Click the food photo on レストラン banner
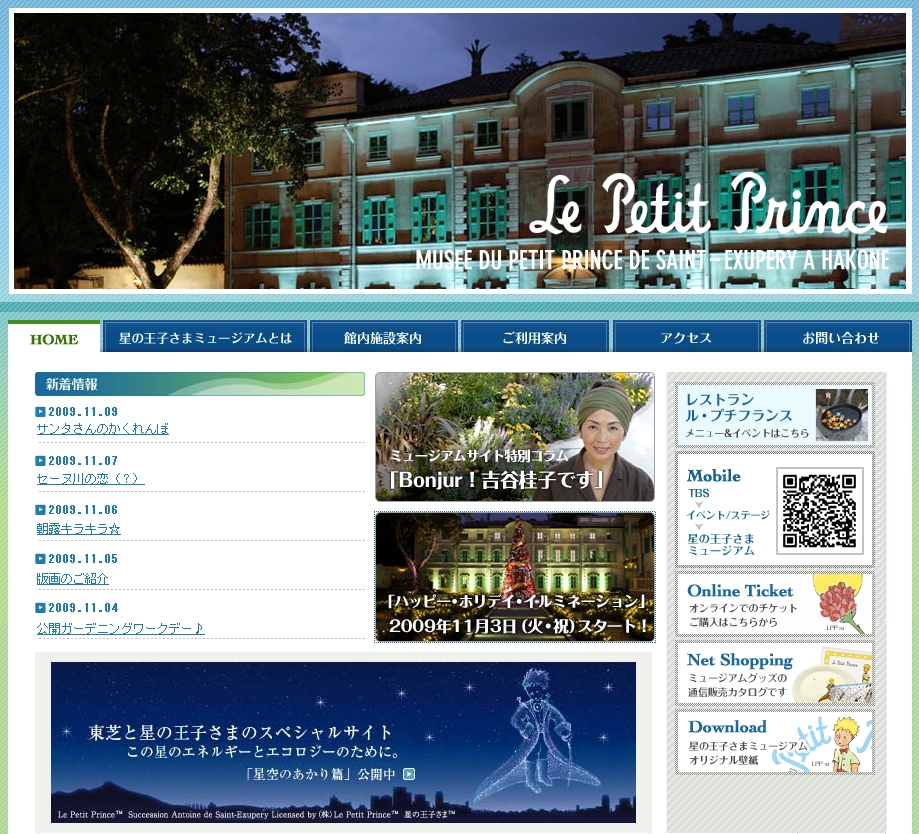 click(841, 414)
